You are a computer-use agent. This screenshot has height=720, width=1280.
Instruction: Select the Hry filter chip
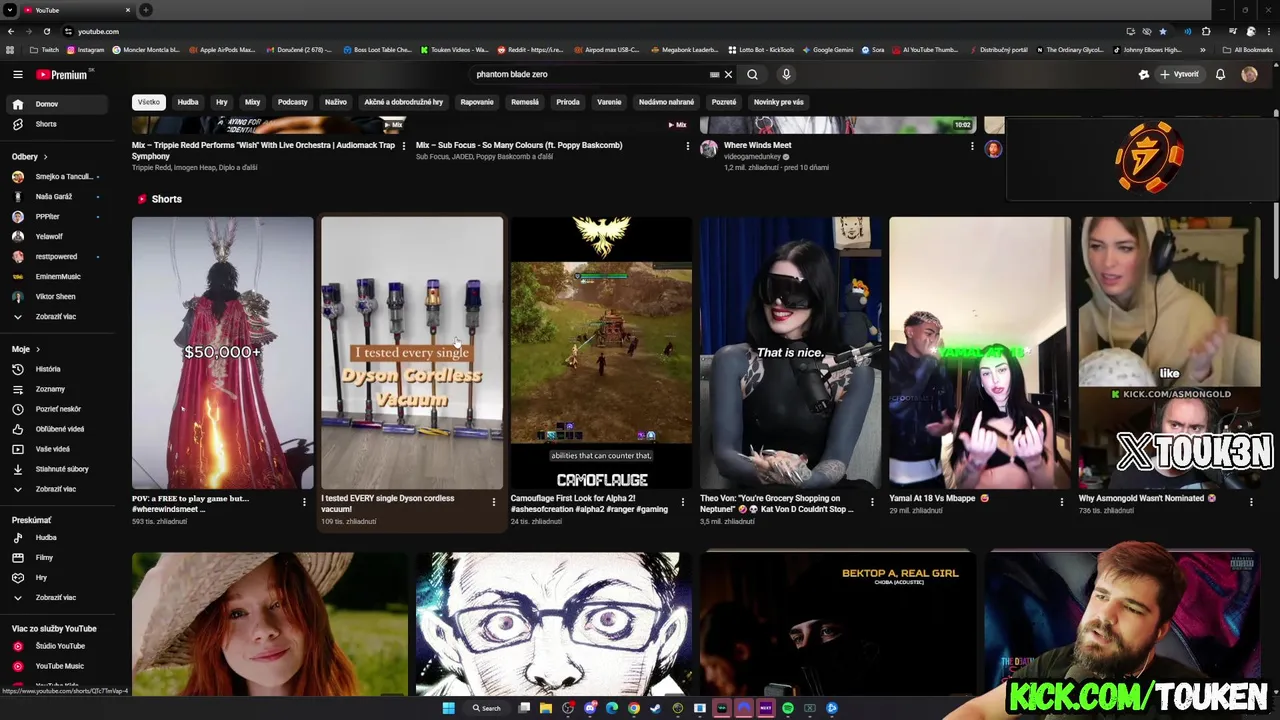222,102
